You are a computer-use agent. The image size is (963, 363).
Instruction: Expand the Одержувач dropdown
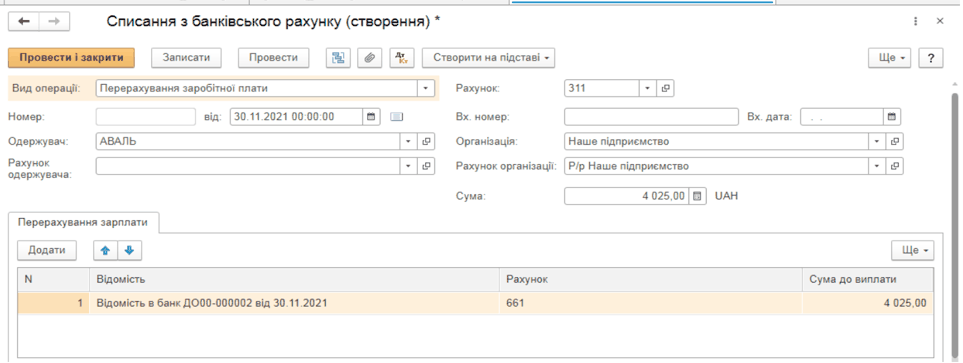pos(409,141)
